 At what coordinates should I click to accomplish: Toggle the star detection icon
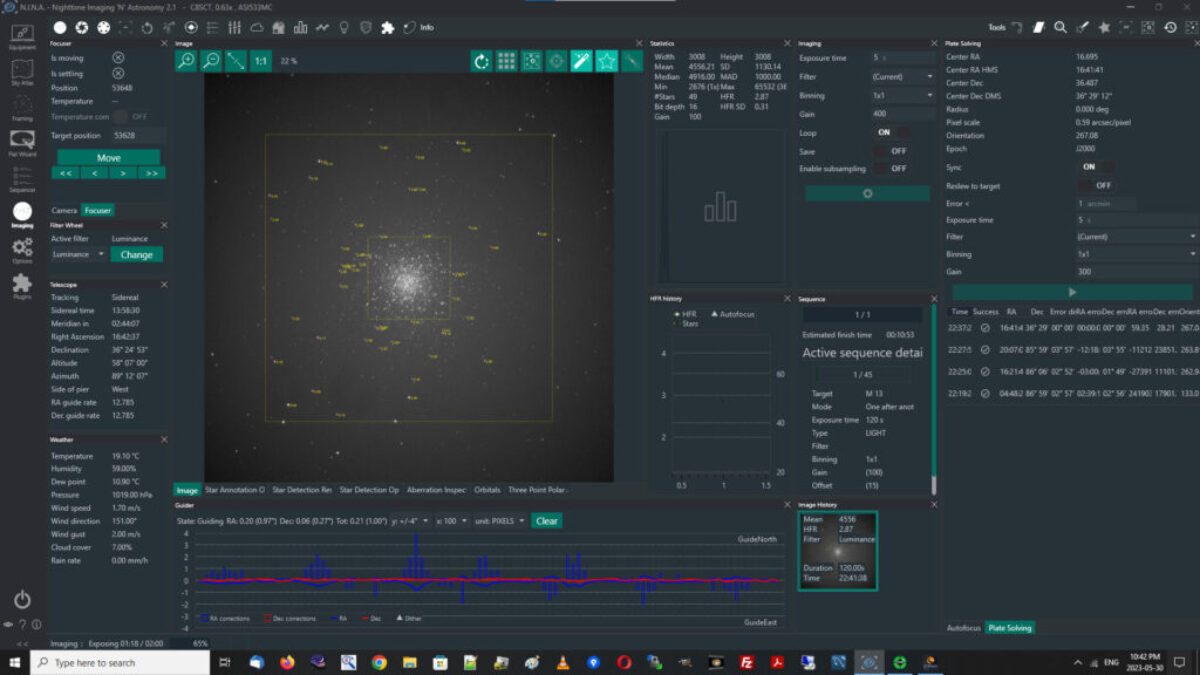[x=606, y=61]
